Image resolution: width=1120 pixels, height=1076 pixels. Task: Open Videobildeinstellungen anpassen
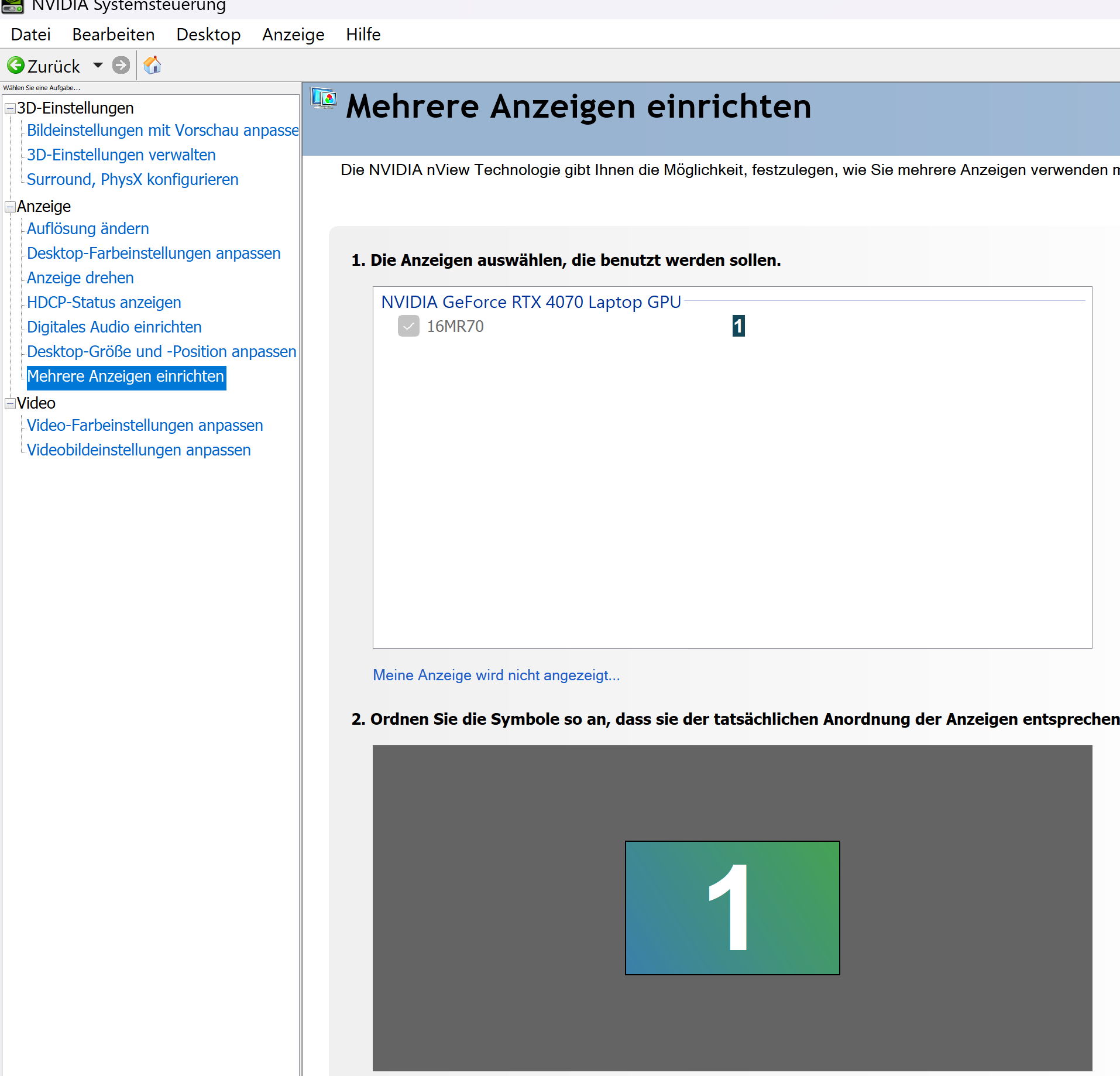(139, 450)
